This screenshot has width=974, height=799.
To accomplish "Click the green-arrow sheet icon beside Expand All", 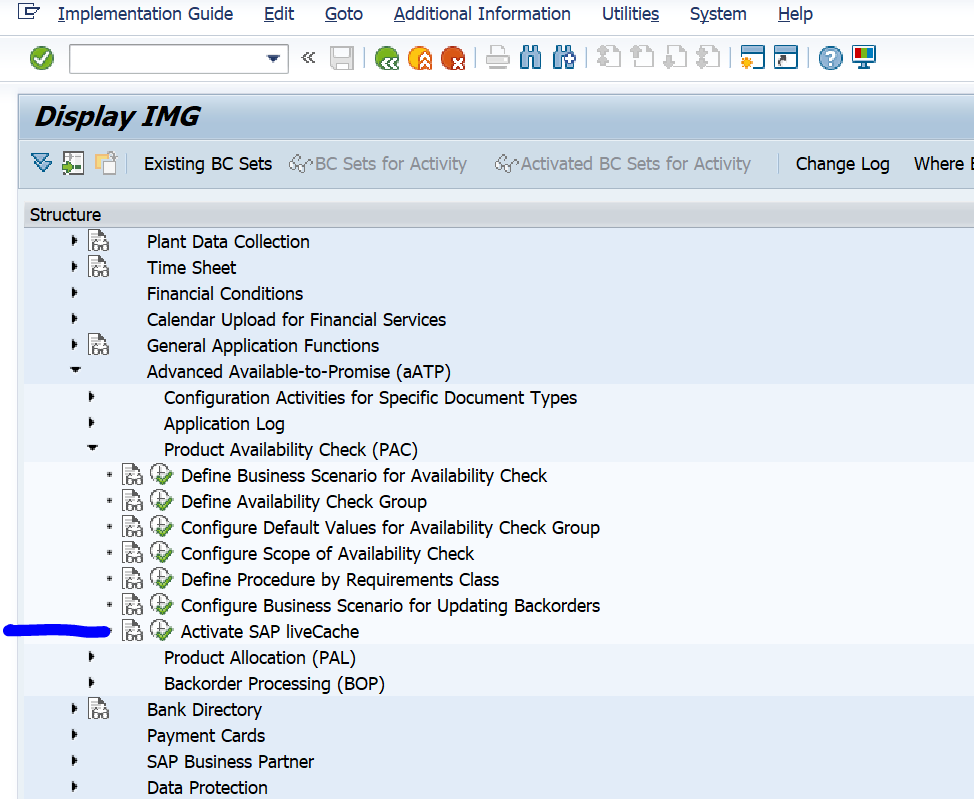I will click(73, 163).
